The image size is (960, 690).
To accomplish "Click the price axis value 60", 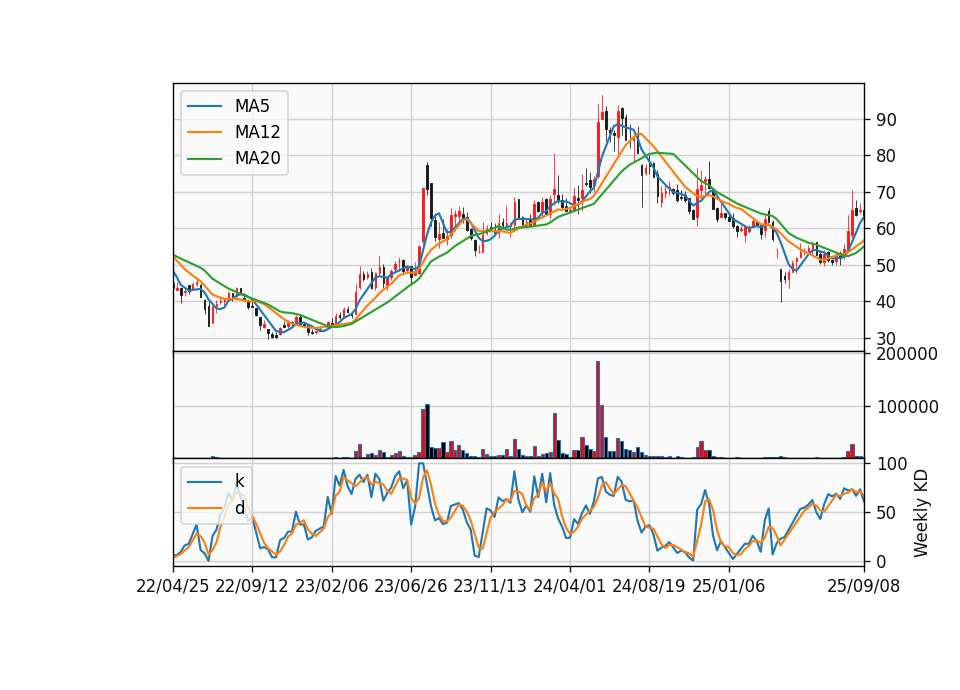I will click(887, 229).
